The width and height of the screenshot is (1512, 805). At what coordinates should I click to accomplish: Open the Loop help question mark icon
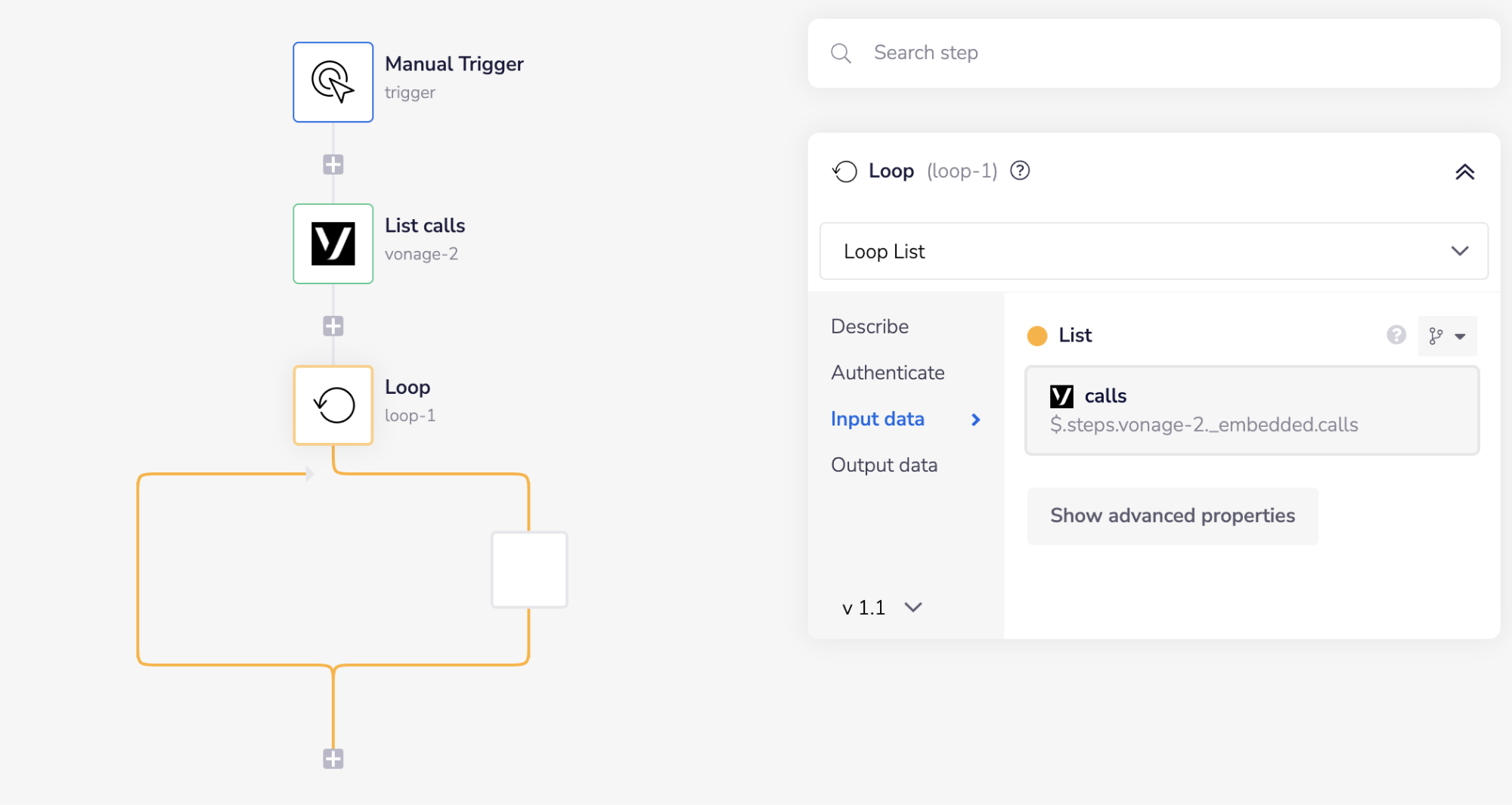[1020, 171]
